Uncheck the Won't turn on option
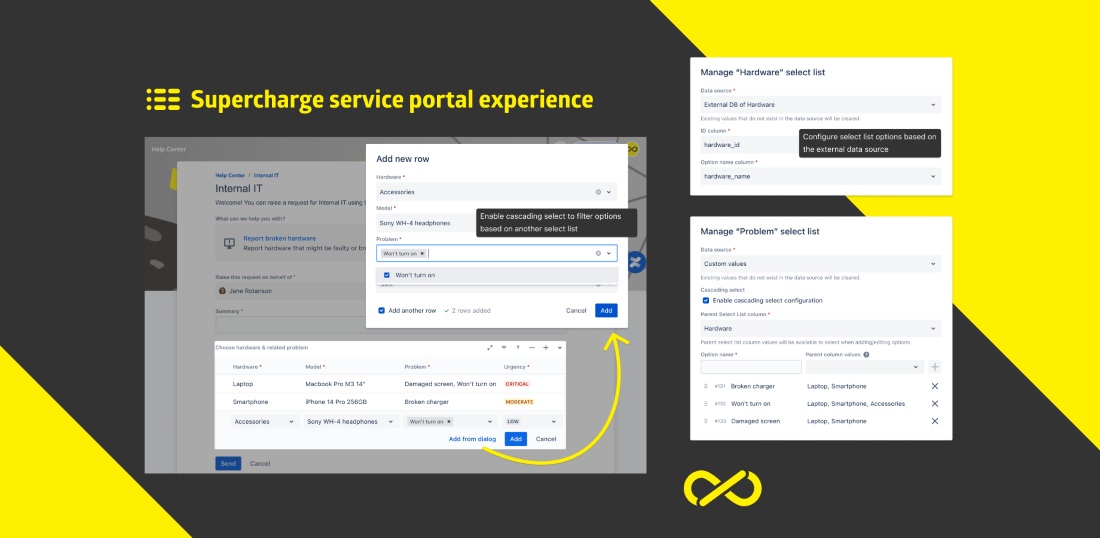 pos(385,275)
